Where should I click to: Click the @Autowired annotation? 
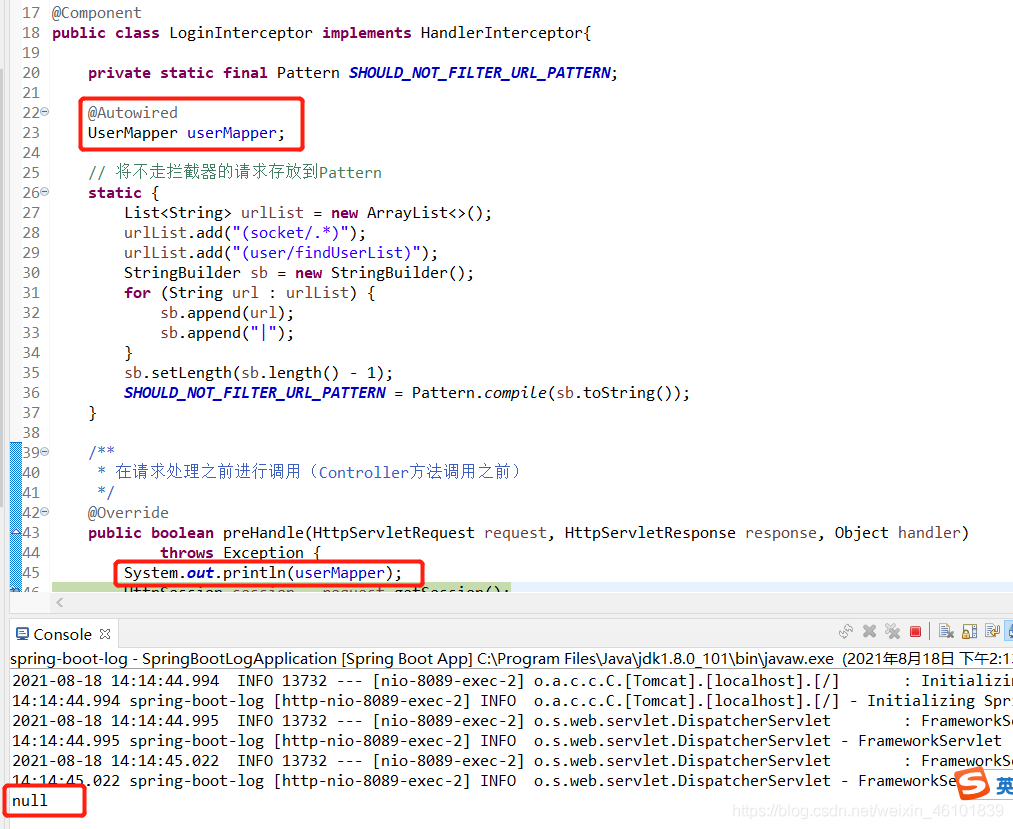[132, 113]
